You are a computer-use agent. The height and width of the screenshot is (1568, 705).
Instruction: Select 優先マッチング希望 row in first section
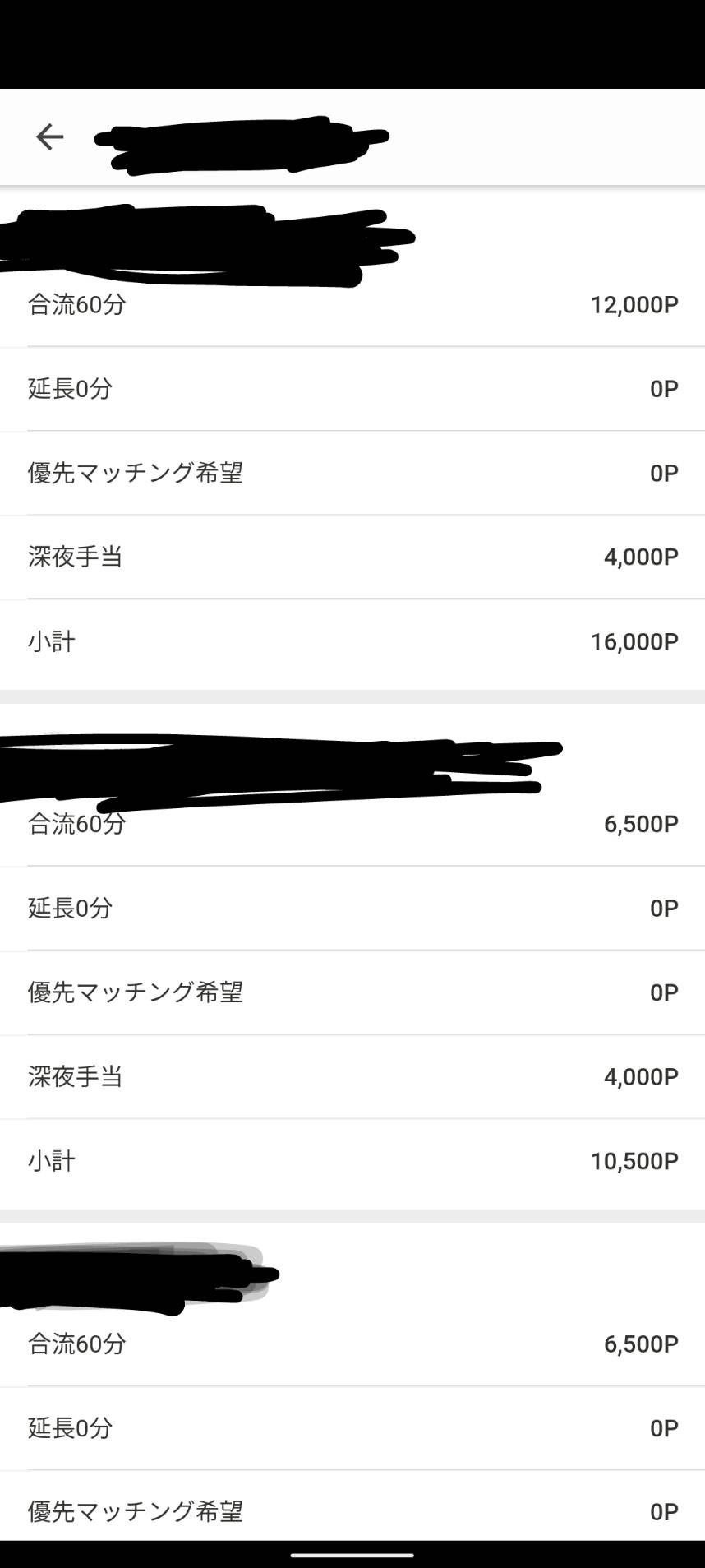[352, 473]
